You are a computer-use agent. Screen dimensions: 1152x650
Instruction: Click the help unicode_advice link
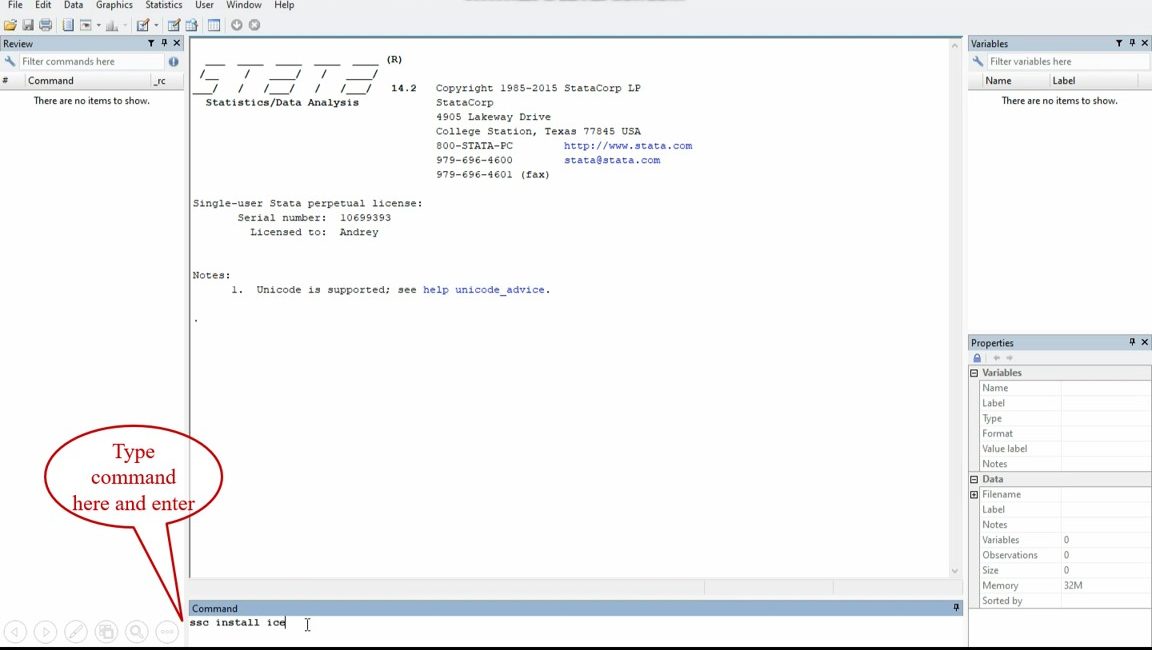point(484,290)
